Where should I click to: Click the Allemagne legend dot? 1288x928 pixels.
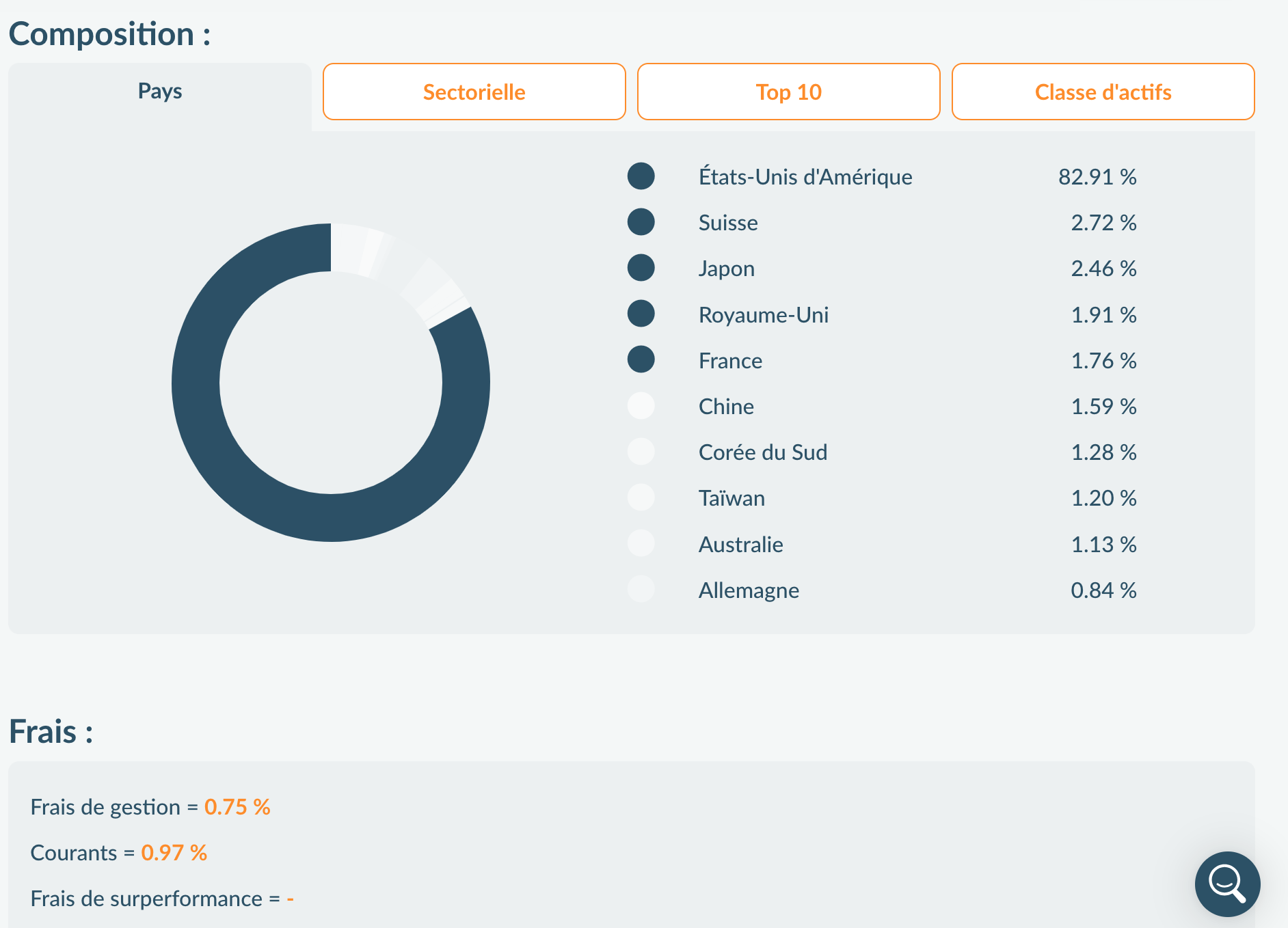coord(641,589)
